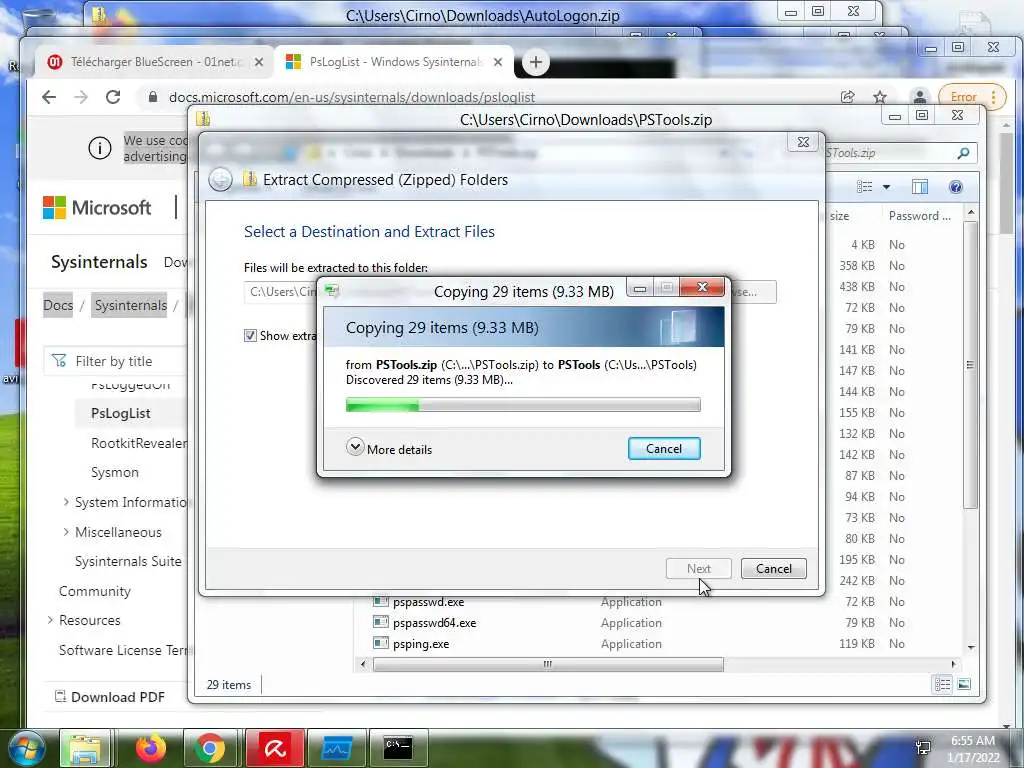Launch Firefox from taskbar
Screen dimensions: 1024x768
[150, 748]
